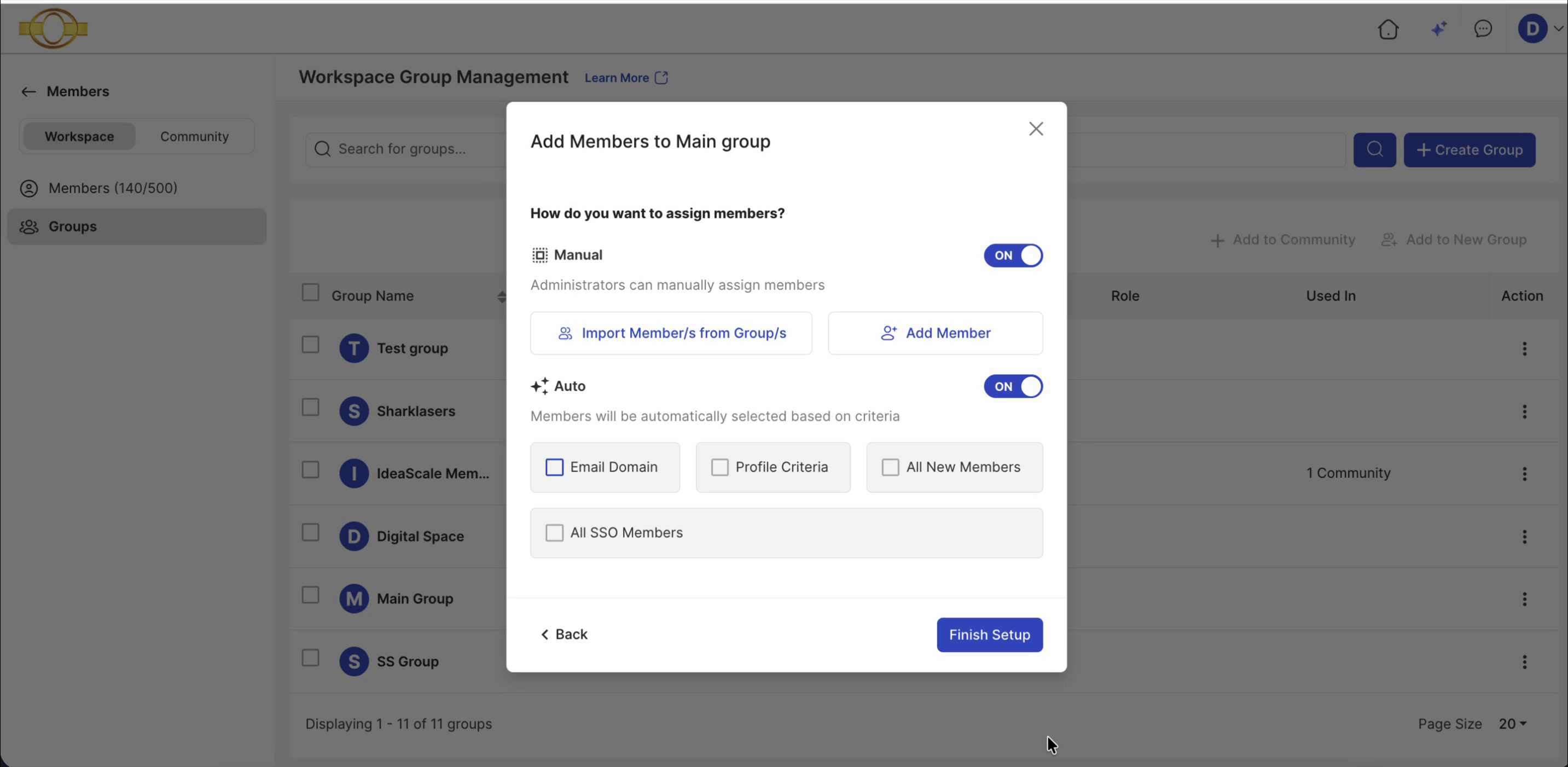This screenshot has width=1568, height=767.
Task: Click the SS Group name text
Action: 407,662
